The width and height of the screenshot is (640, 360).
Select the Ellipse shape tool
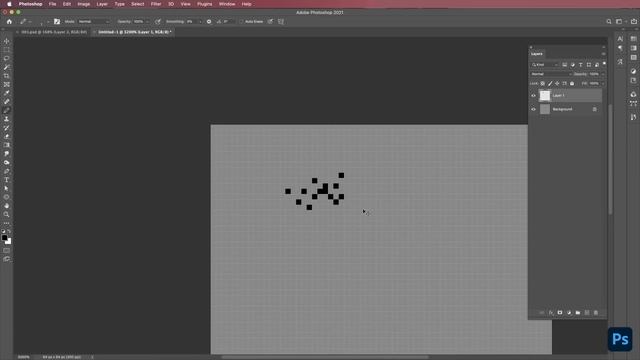tap(7, 197)
